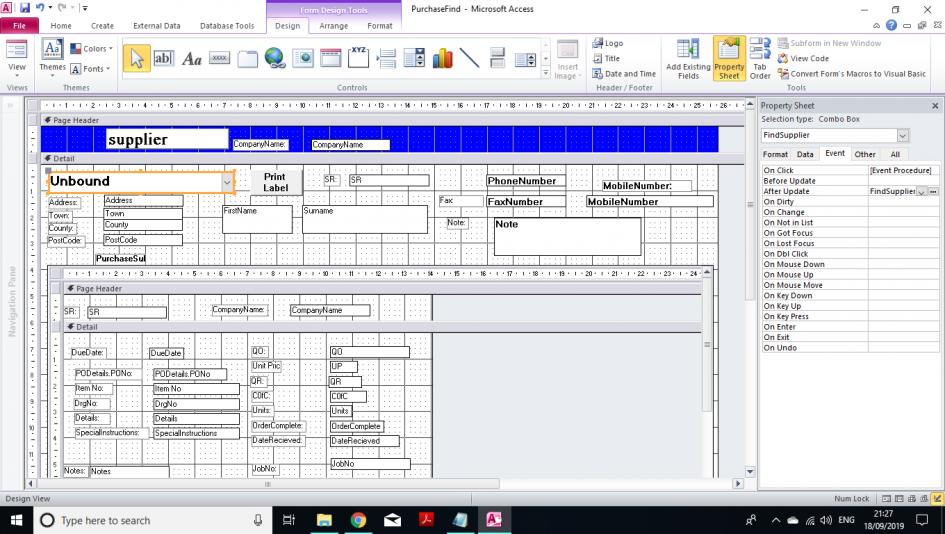Select the Print Label button on form
The width and height of the screenshot is (945, 534).
275,182
